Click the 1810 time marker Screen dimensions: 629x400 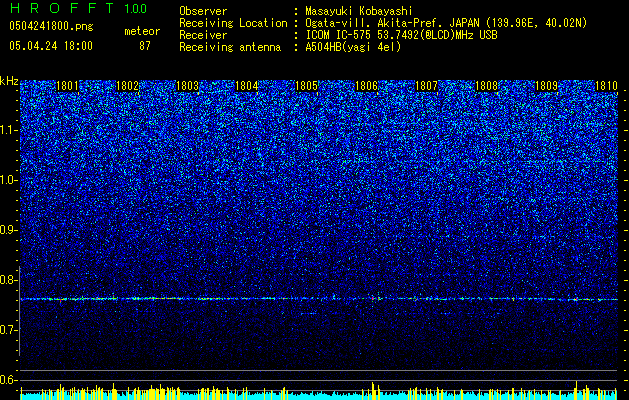606,86
